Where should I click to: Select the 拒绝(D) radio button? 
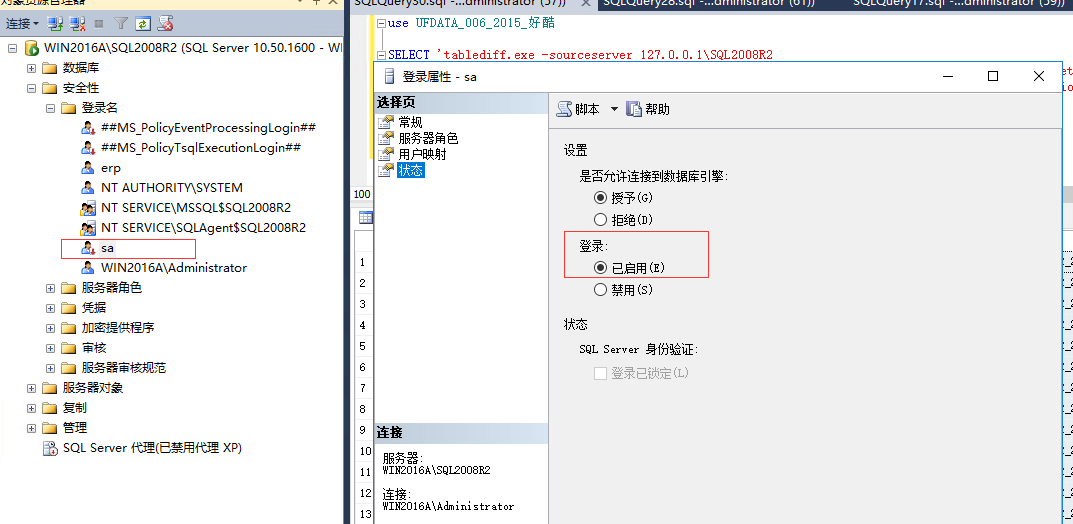(x=600, y=220)
